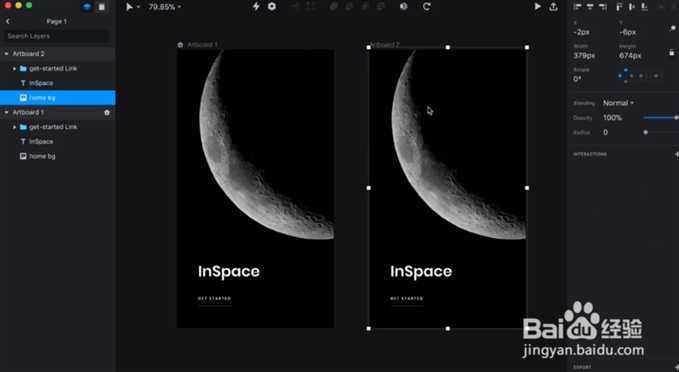Screen dimensions: 679x372
Task: Open the Blending Normal dropdown
Action: [x=618, y=103]
